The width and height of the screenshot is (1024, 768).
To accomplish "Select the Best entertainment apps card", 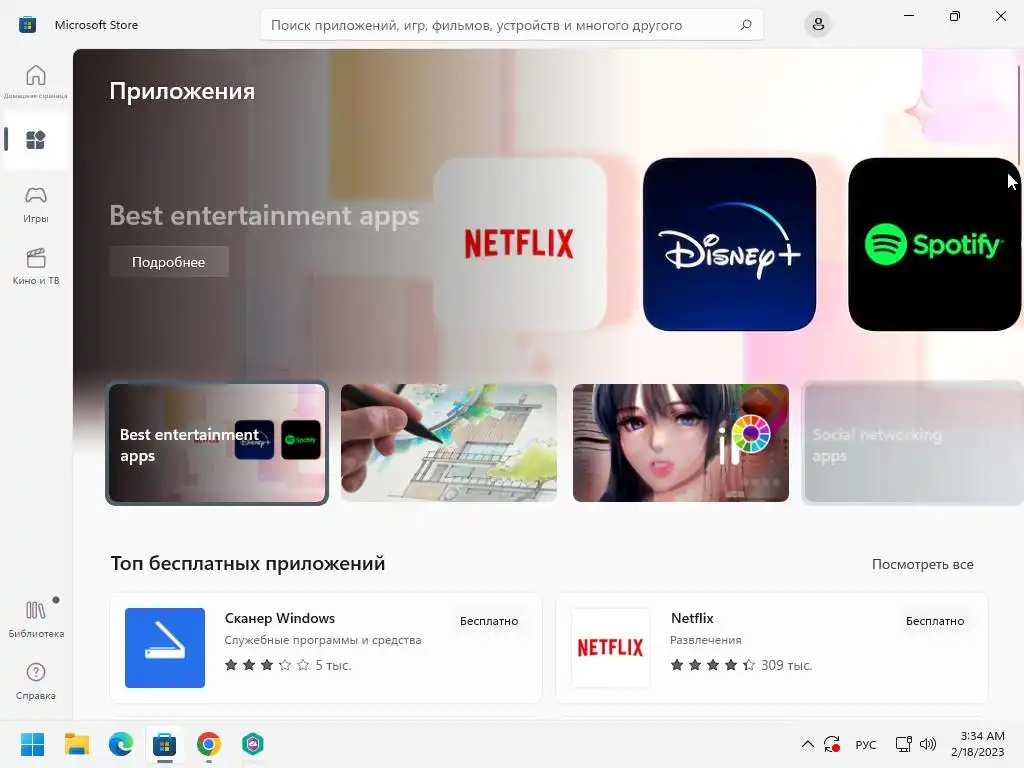I will [x=217, y=443].
